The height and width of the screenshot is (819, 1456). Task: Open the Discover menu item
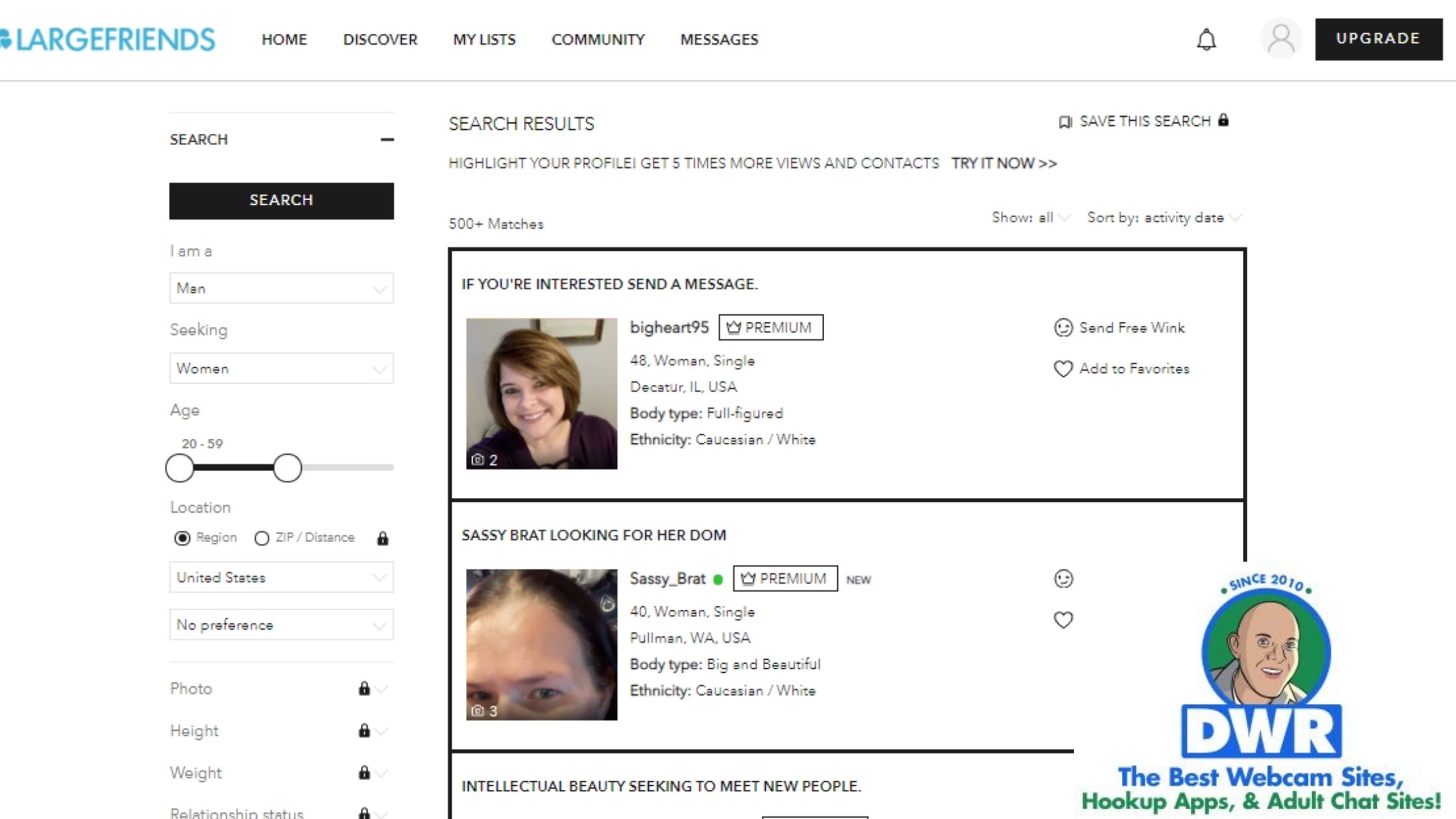click(x=380, y=40)
